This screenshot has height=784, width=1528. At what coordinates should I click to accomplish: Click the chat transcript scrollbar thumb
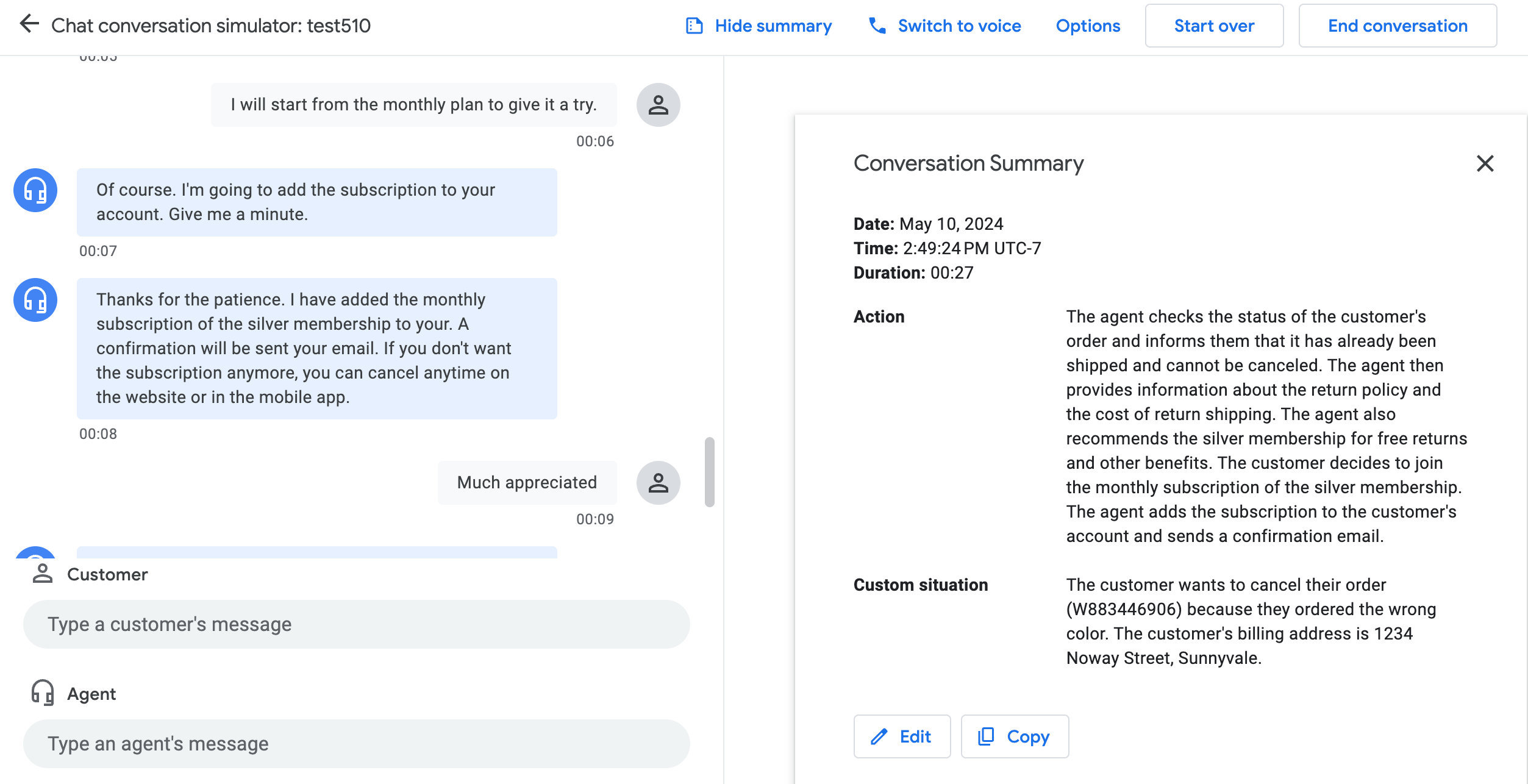(709, 472)
